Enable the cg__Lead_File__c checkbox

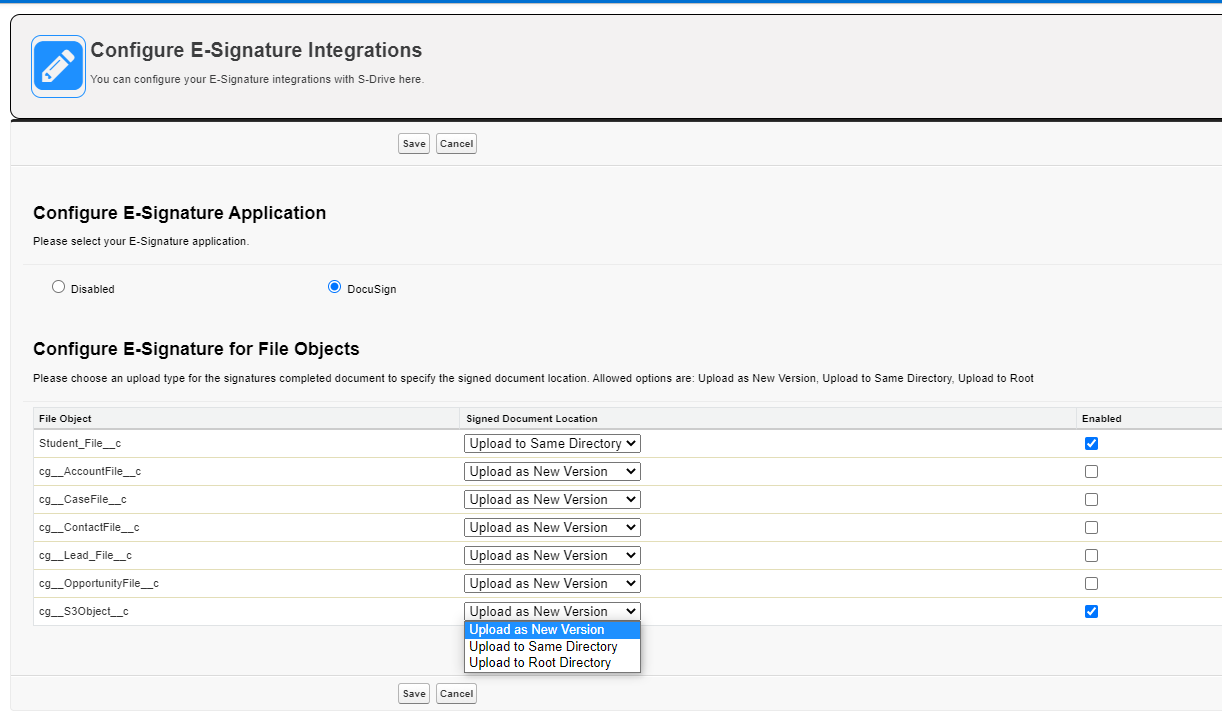click(1091, 555)
